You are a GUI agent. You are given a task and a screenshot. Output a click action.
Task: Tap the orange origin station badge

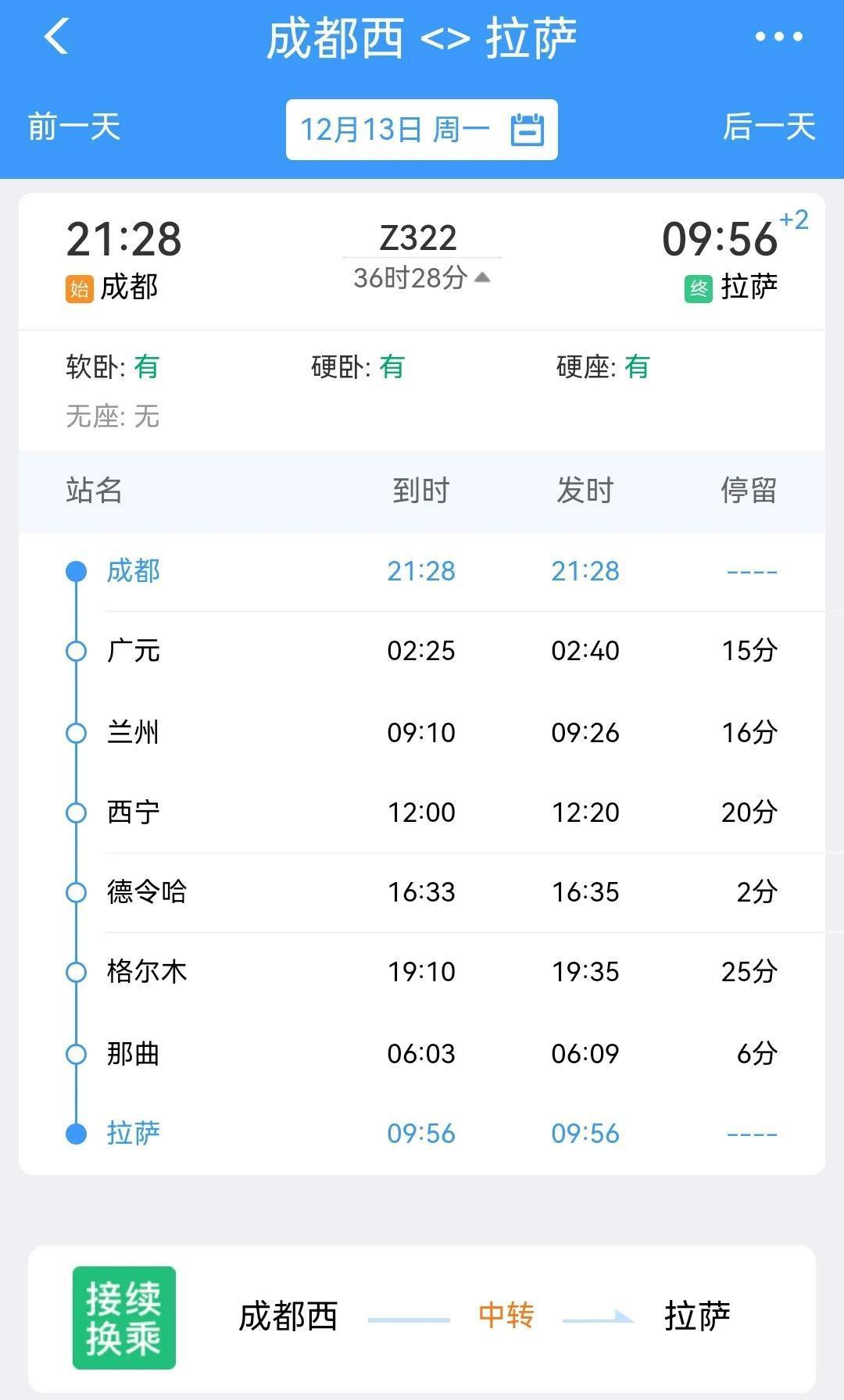[x=79, y=289]
